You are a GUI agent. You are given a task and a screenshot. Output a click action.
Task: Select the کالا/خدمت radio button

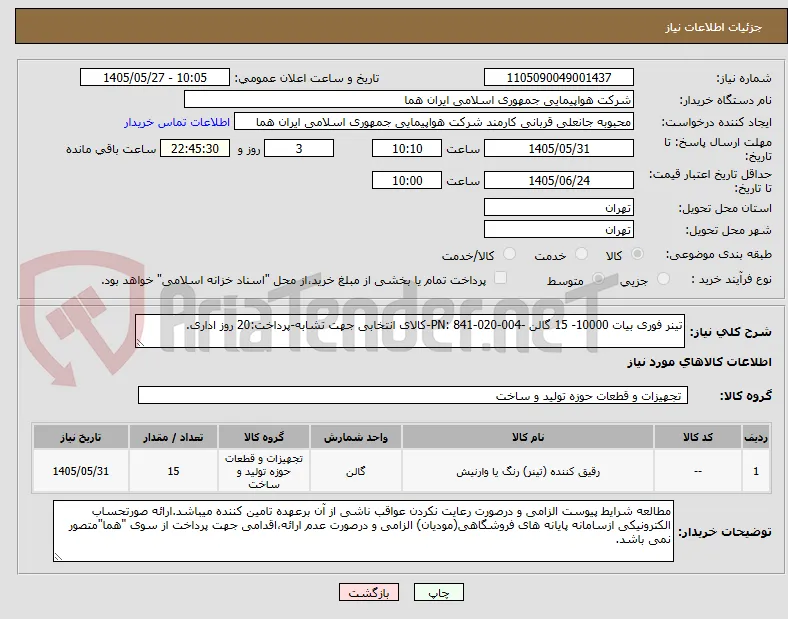tap(510, 254)
